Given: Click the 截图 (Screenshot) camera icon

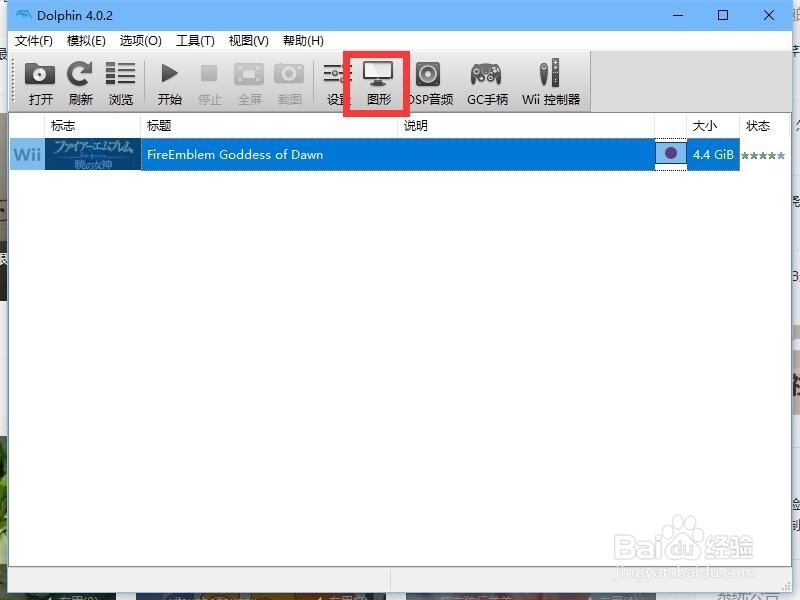Looking at the screenshot, I should (x=289, y=74).
